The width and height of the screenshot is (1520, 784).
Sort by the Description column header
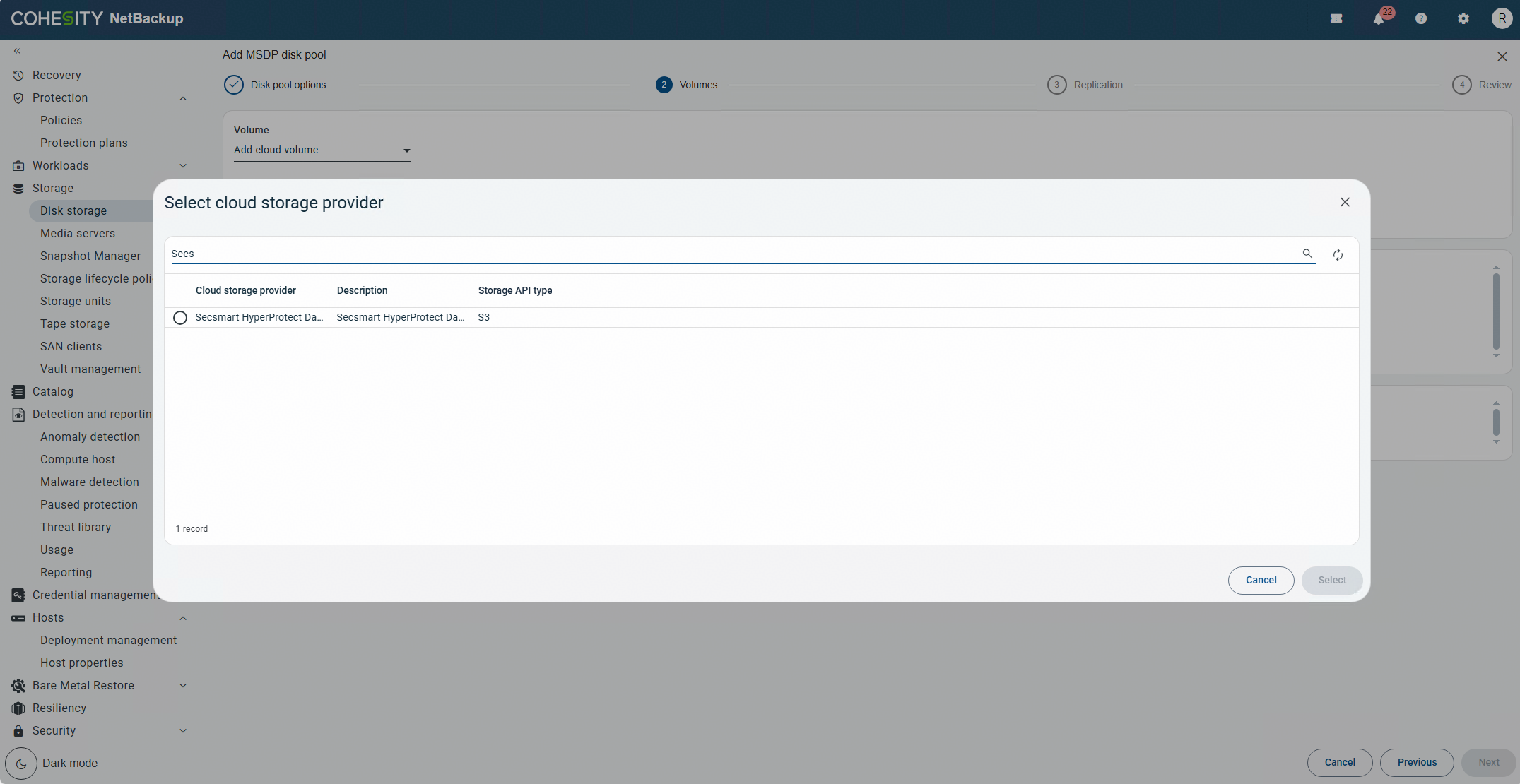coord(362,290)
